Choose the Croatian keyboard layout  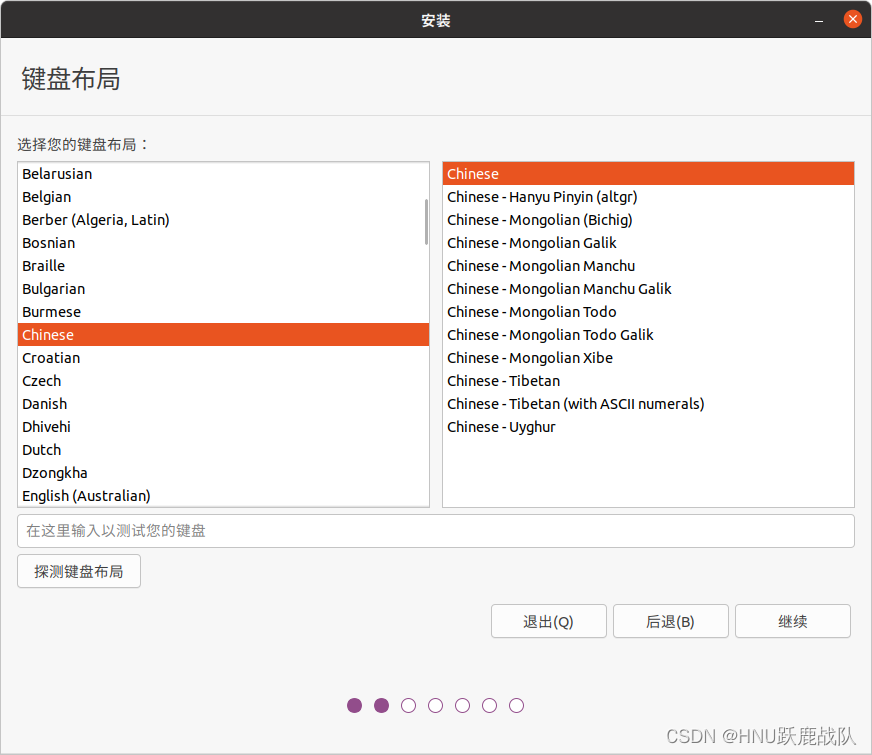click(51, 357)
